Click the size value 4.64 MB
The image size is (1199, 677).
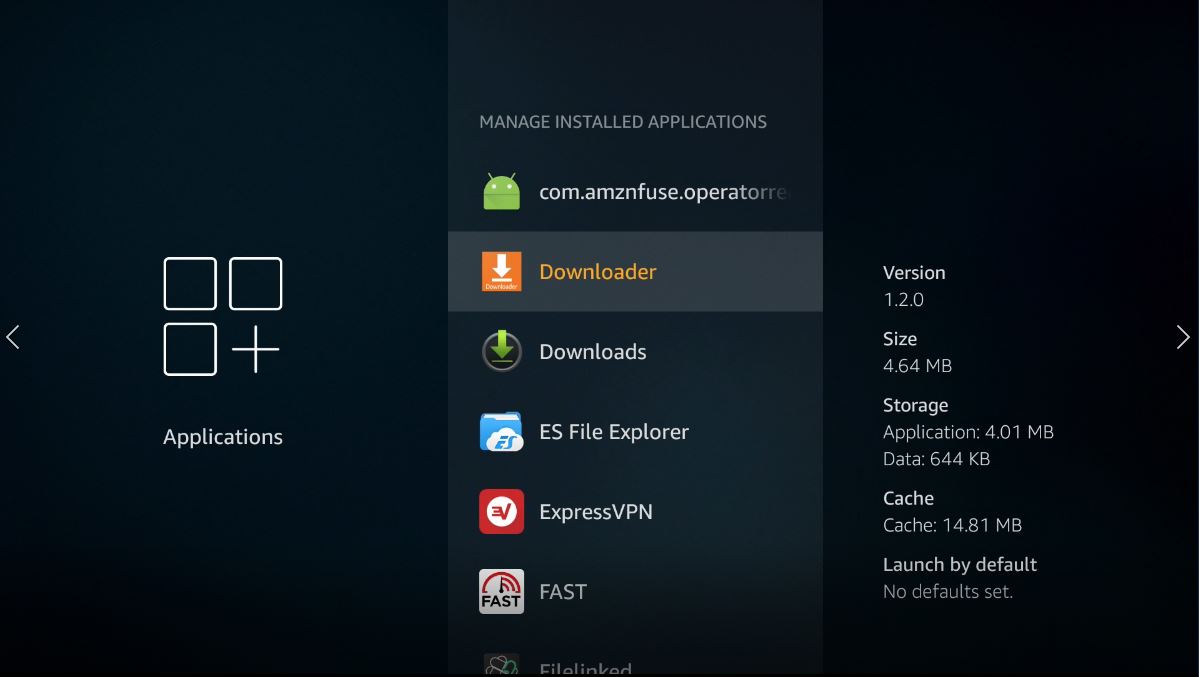pyautogui.click(x=918, y=366)
